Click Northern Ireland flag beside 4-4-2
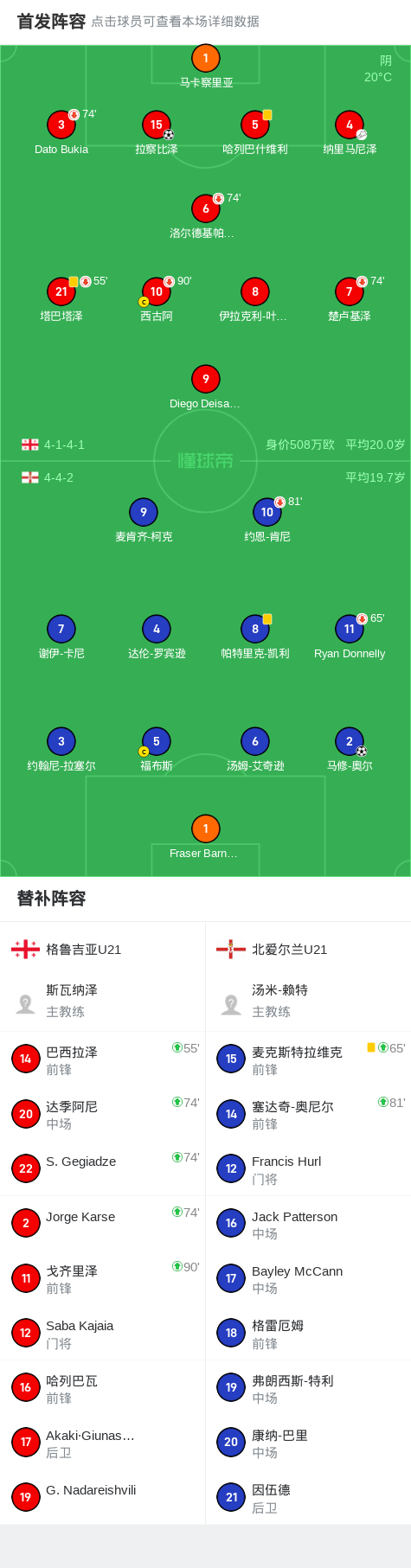The width and height of the screenshot is (411, 1568). click(30, 477)
